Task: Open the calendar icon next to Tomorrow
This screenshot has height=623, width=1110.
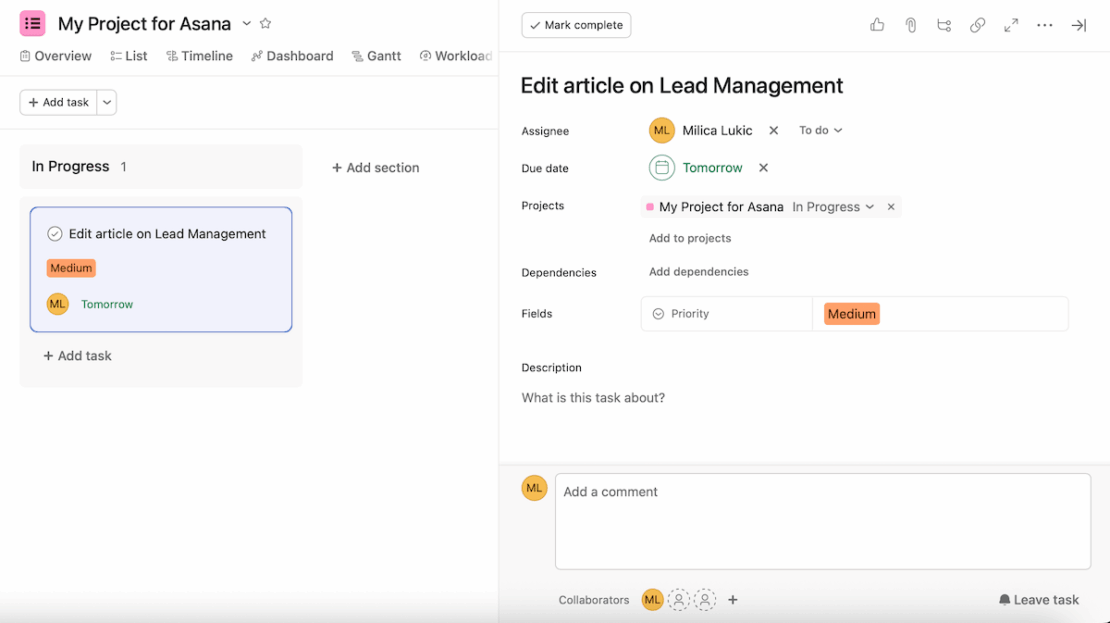Action: 661,167
